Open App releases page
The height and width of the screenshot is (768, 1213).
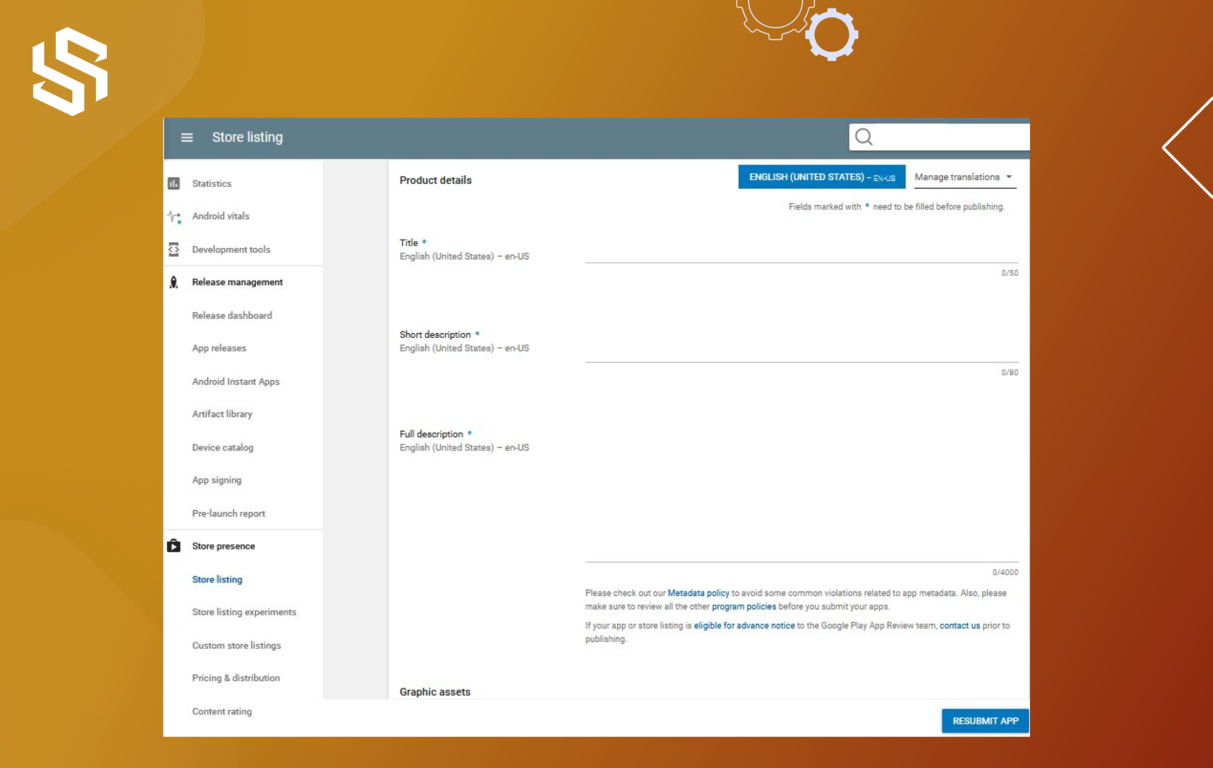pyautogui.click(x=219, y=349)
